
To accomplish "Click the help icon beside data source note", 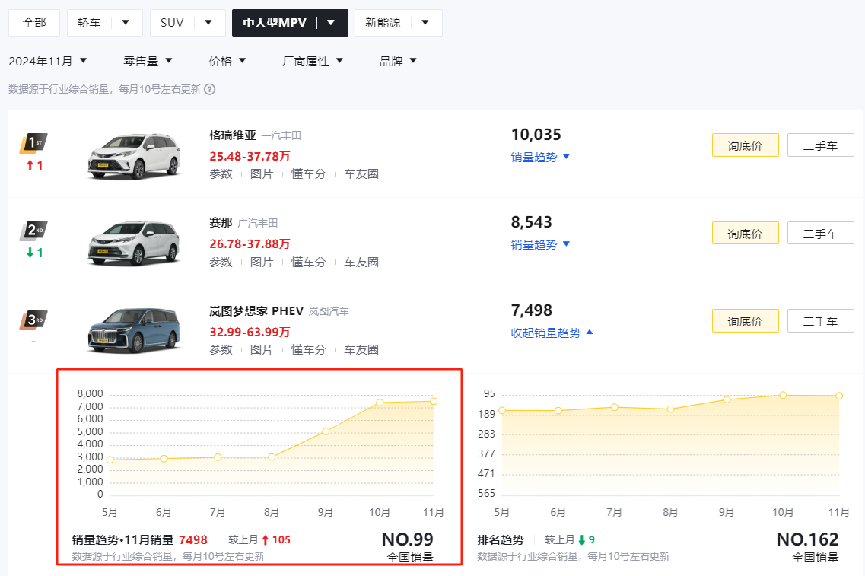I will coord(210,89).
